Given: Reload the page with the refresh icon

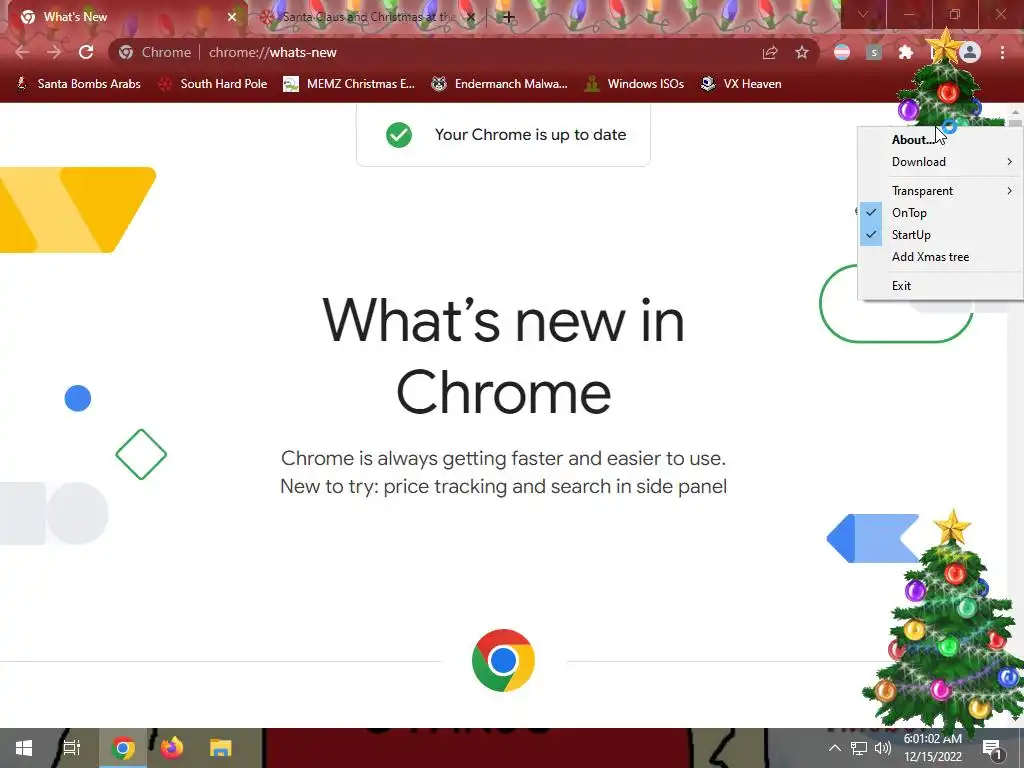Looking at the screenshot, I should [86, 52].
